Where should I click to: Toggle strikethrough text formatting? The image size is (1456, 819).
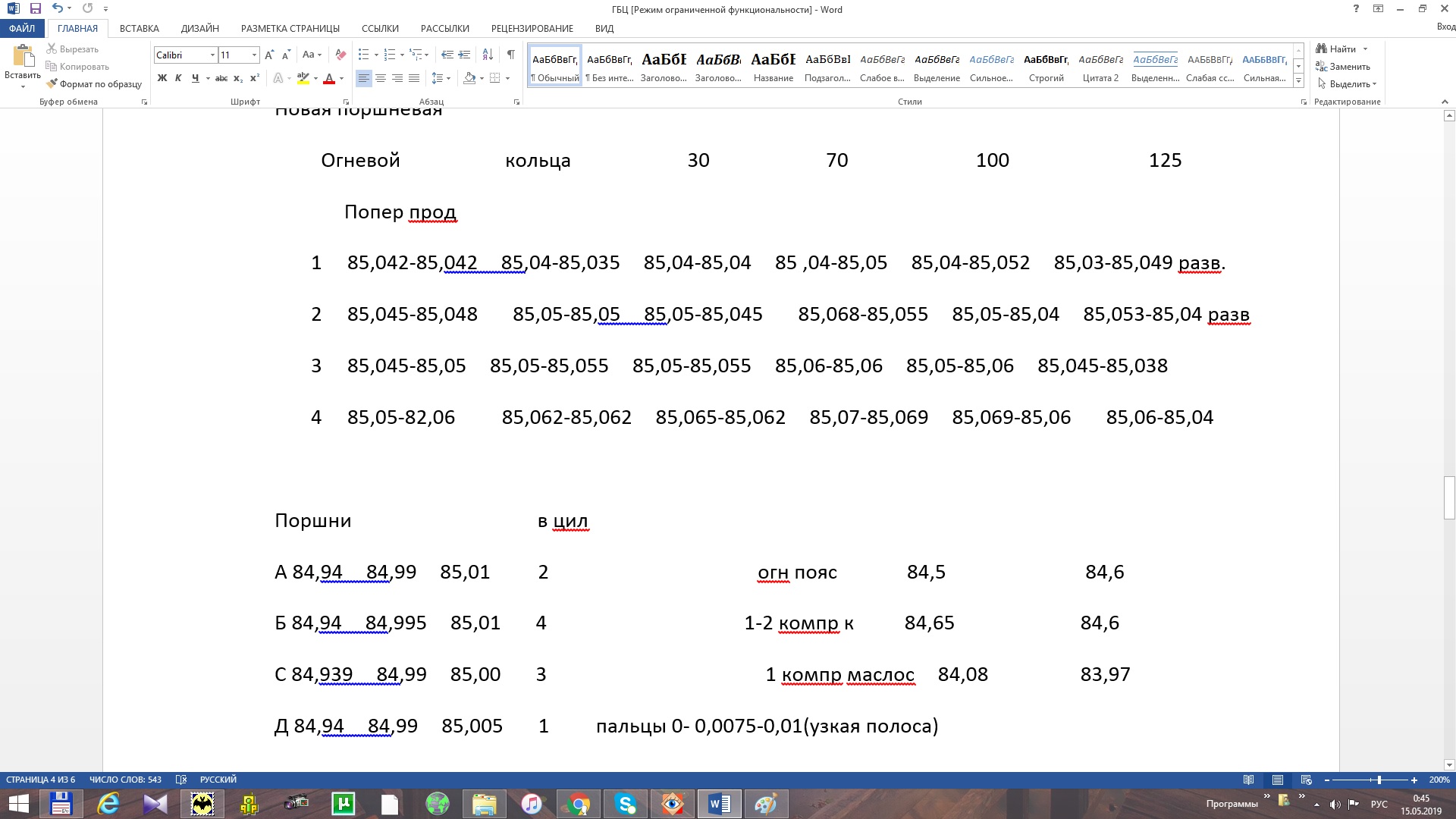coord(221,78)
